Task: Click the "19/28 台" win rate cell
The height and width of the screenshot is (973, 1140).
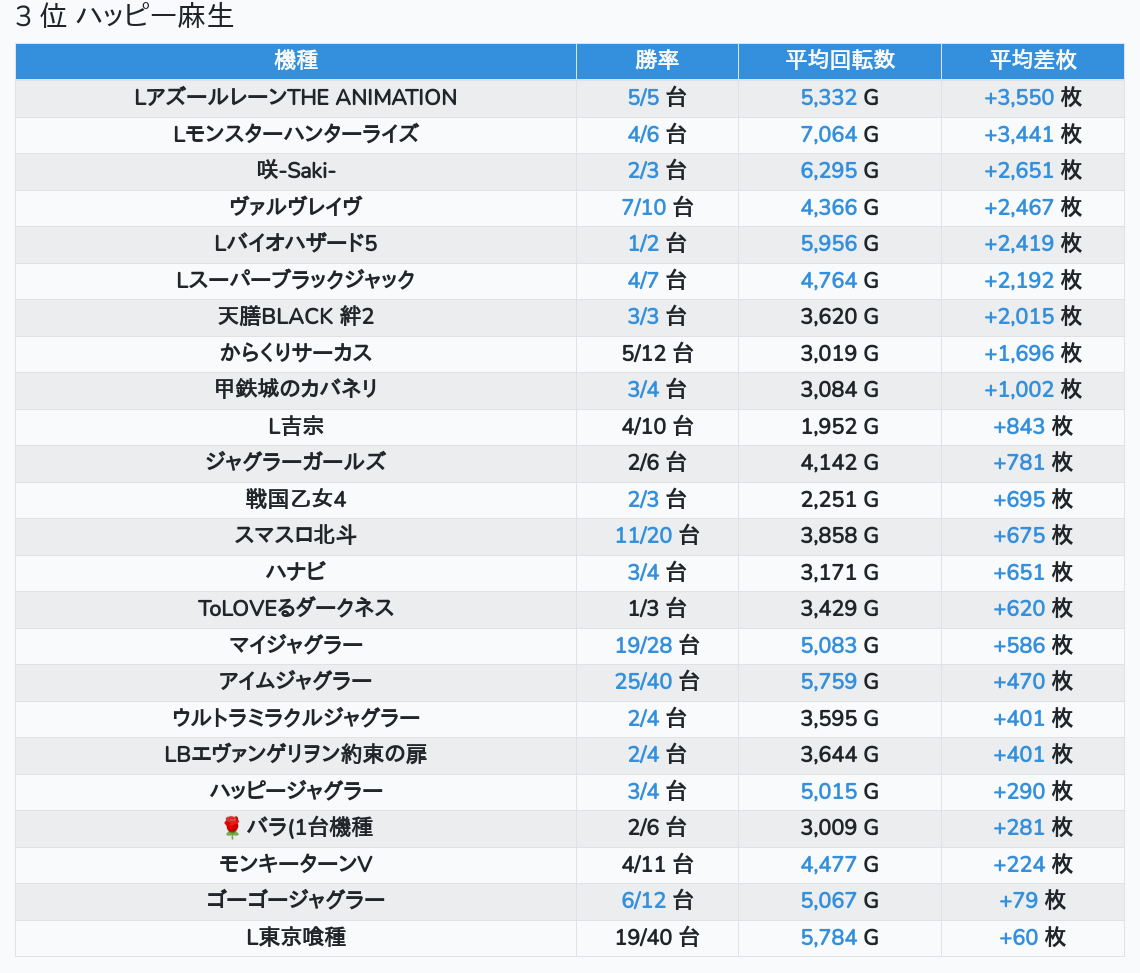Action: [x=657, y=645]
